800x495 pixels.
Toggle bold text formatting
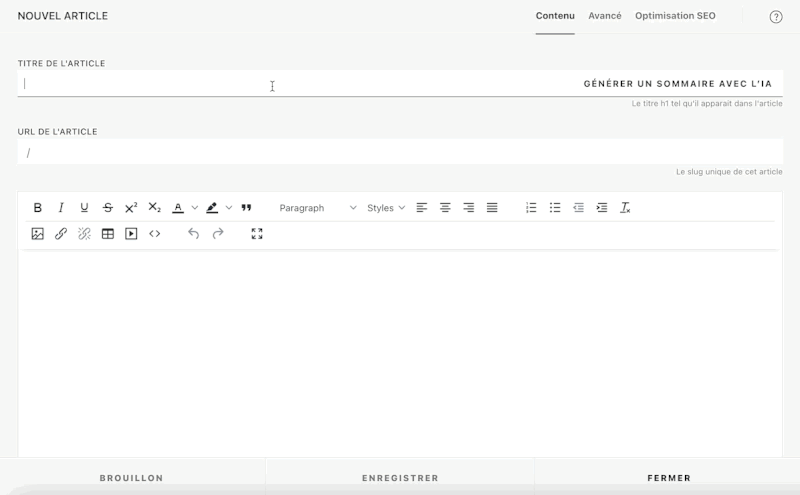point(38,208)
